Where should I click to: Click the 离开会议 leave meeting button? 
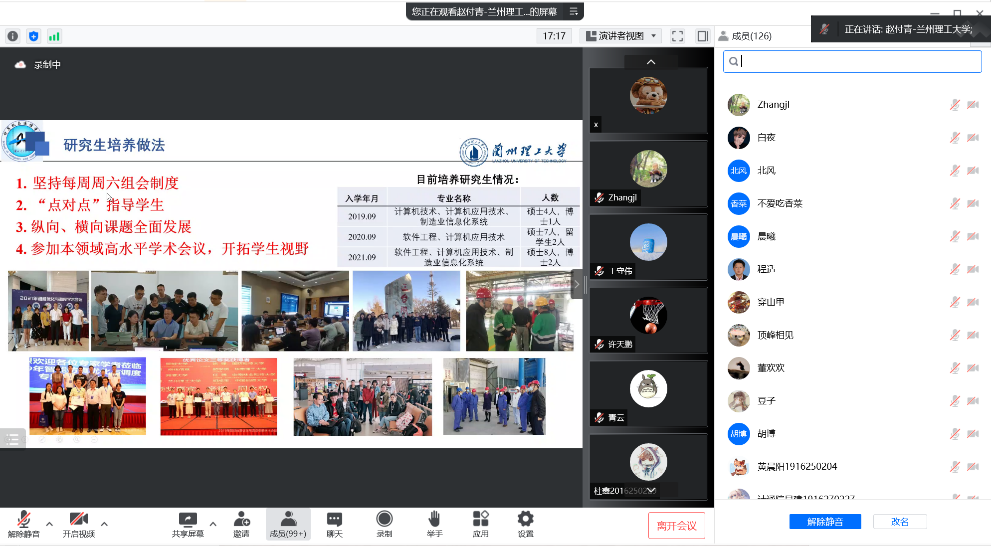click(677, 525)
